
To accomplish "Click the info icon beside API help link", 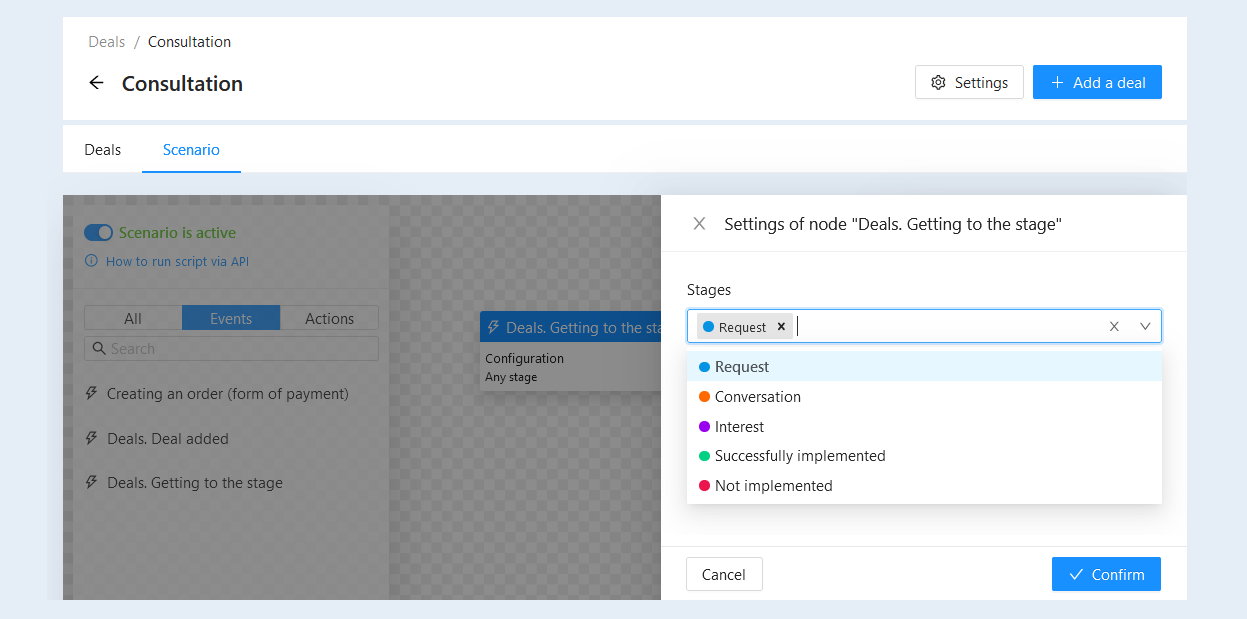I will tap(92, 261).
